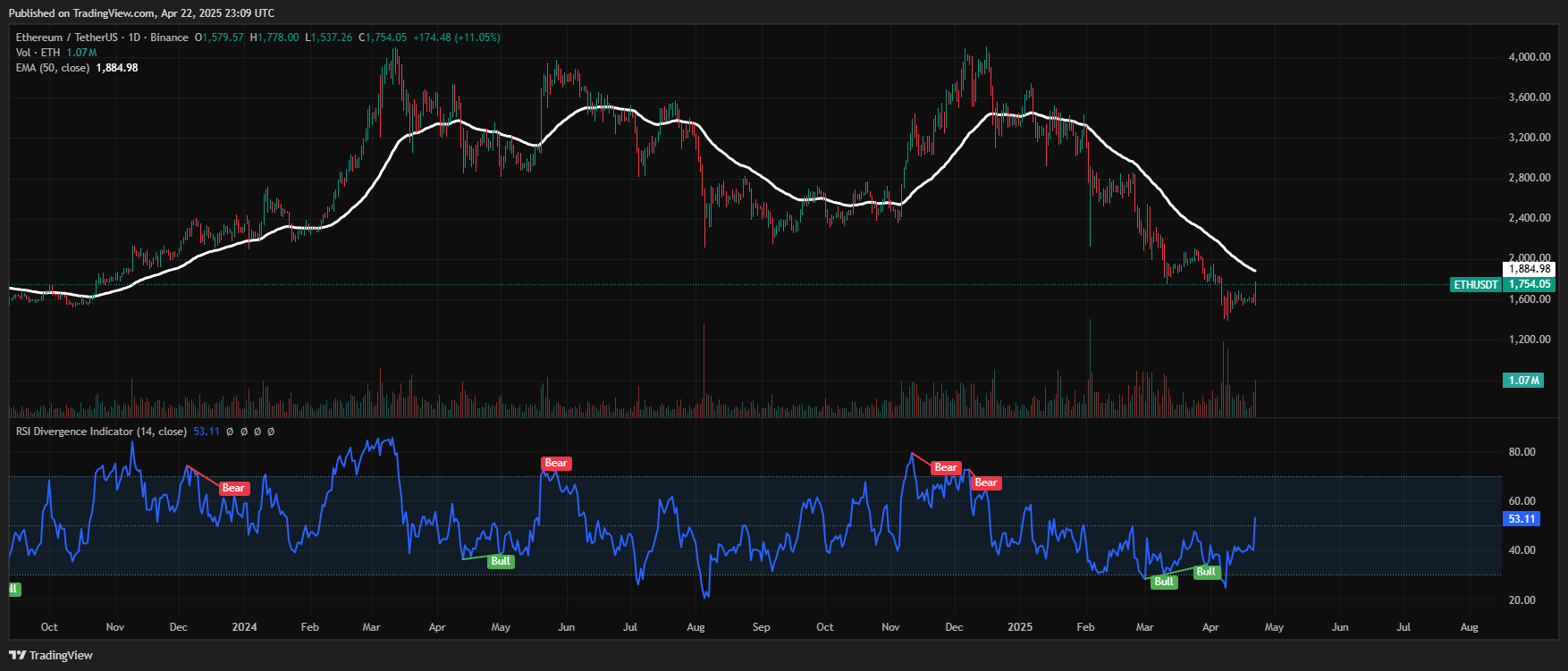Click the 1,200.00 price axis label
This screenshot has height=671, width=1568.
point(1530,340)
